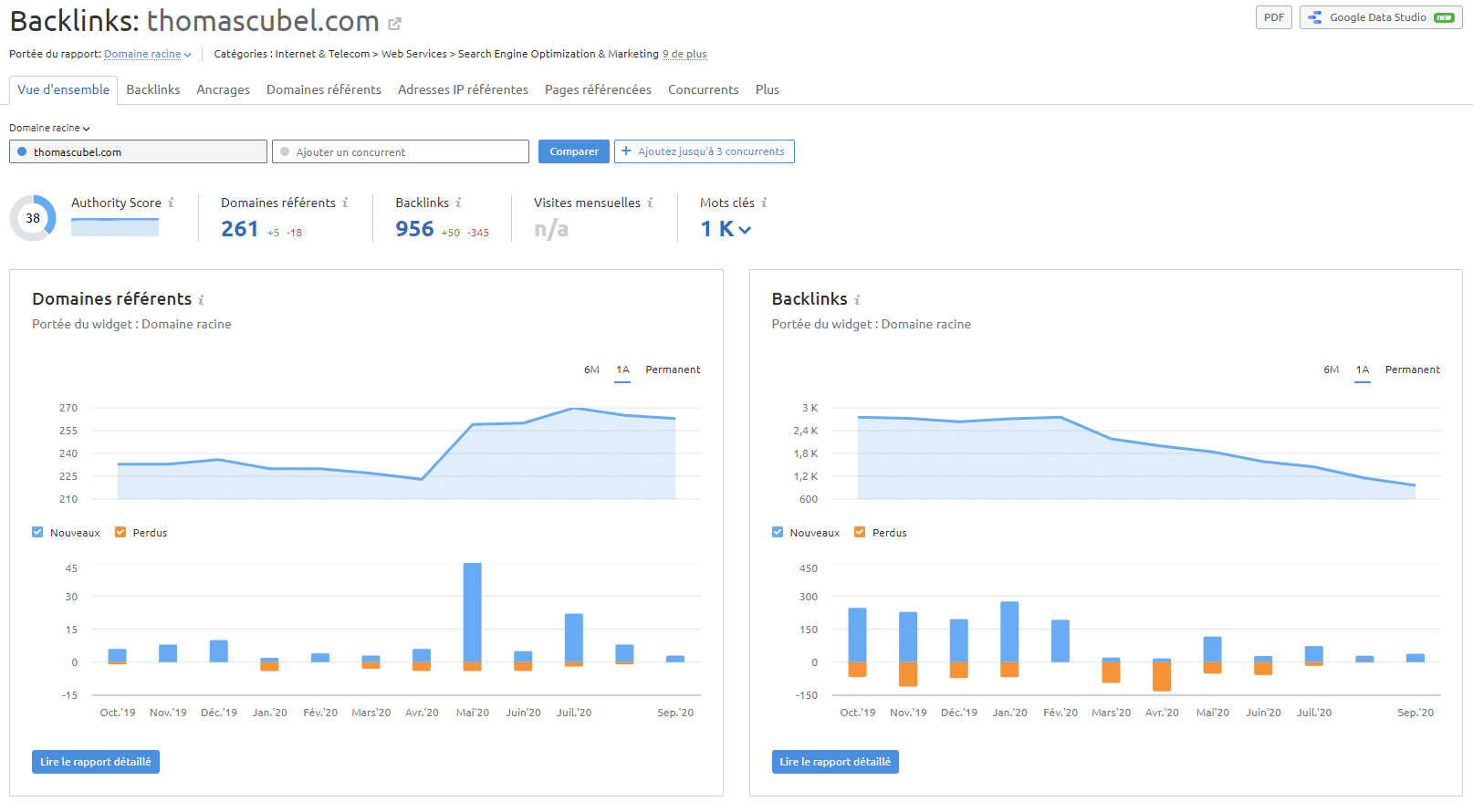Click -345 lost backlinks value
Screen dimensions: 1473x812
click(478, 233)
